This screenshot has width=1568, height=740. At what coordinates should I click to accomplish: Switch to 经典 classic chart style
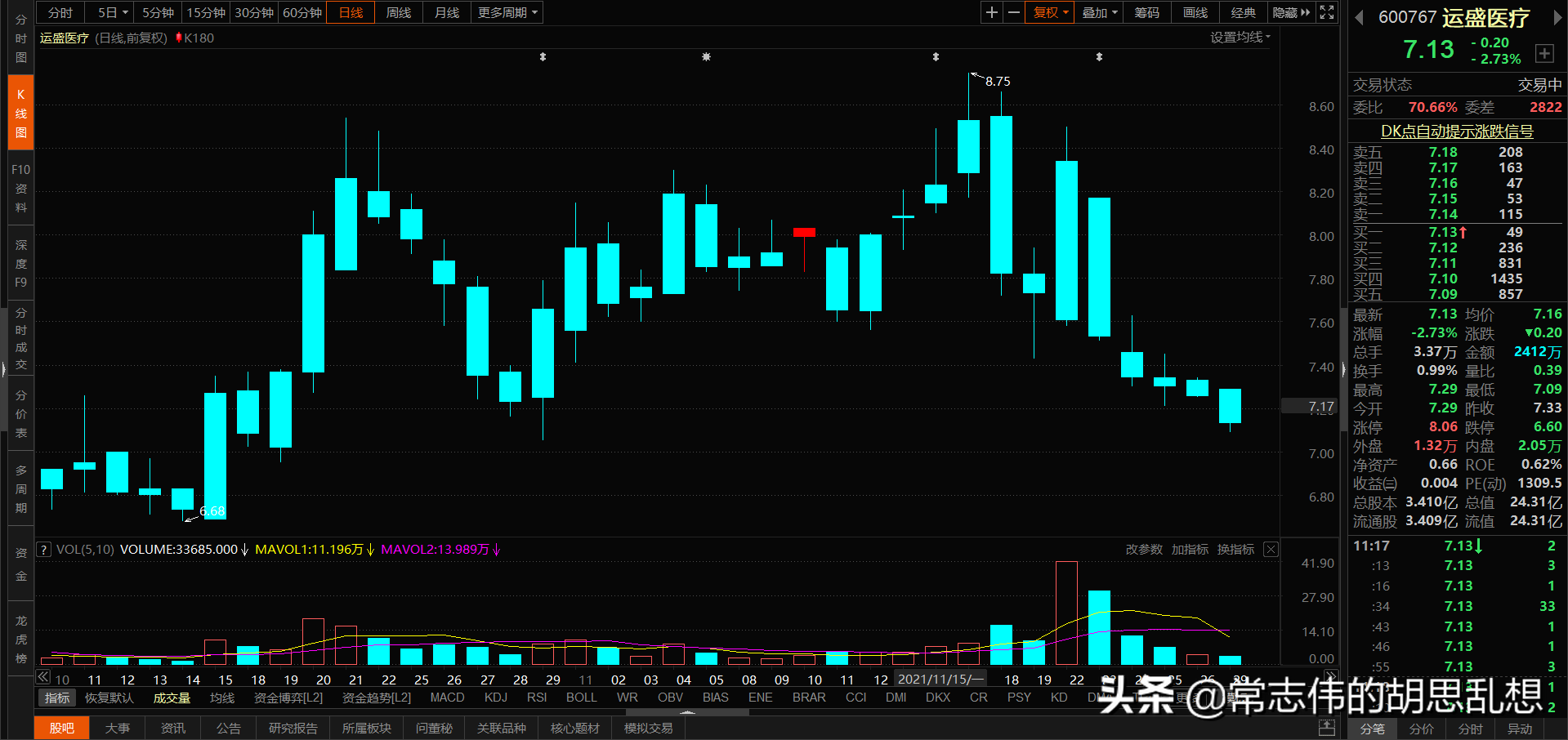click(x=1243, y=12)
